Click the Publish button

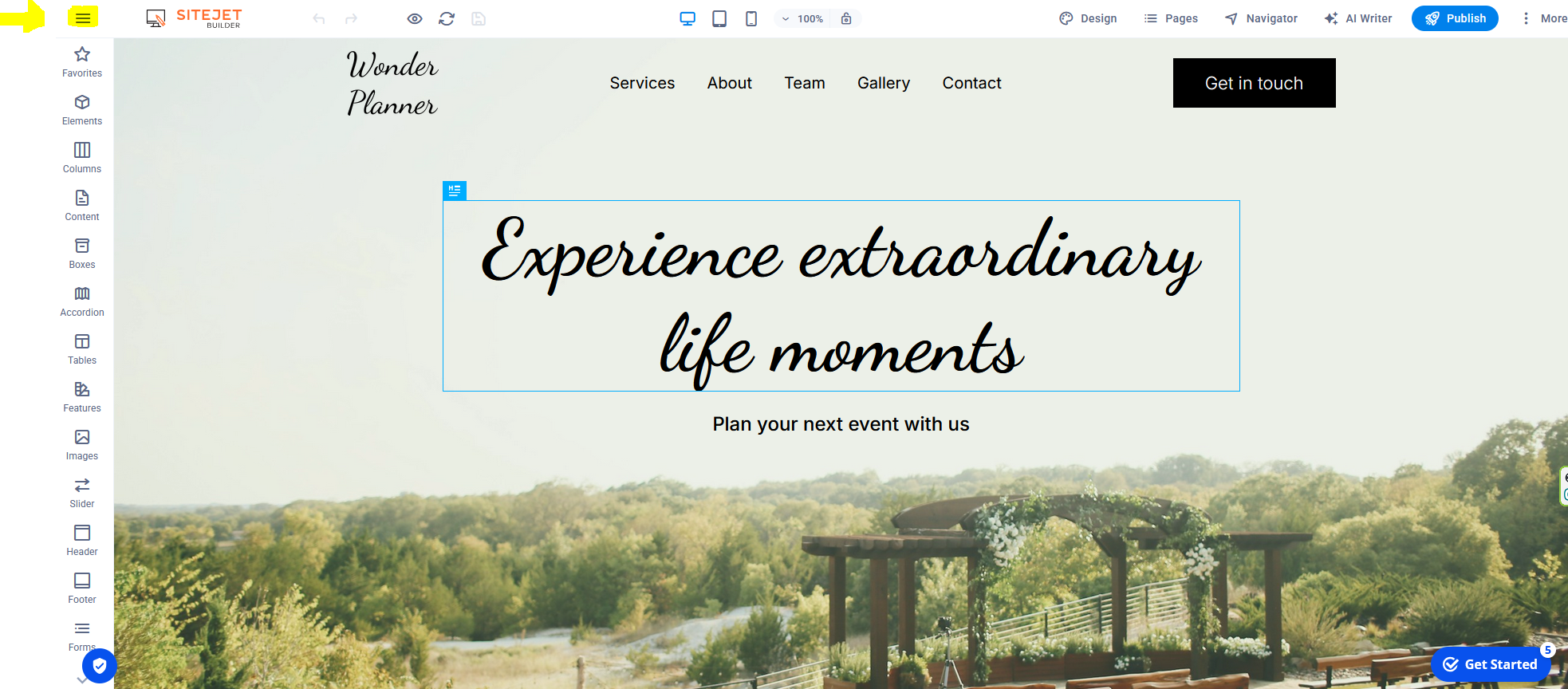pos(1455,18)
